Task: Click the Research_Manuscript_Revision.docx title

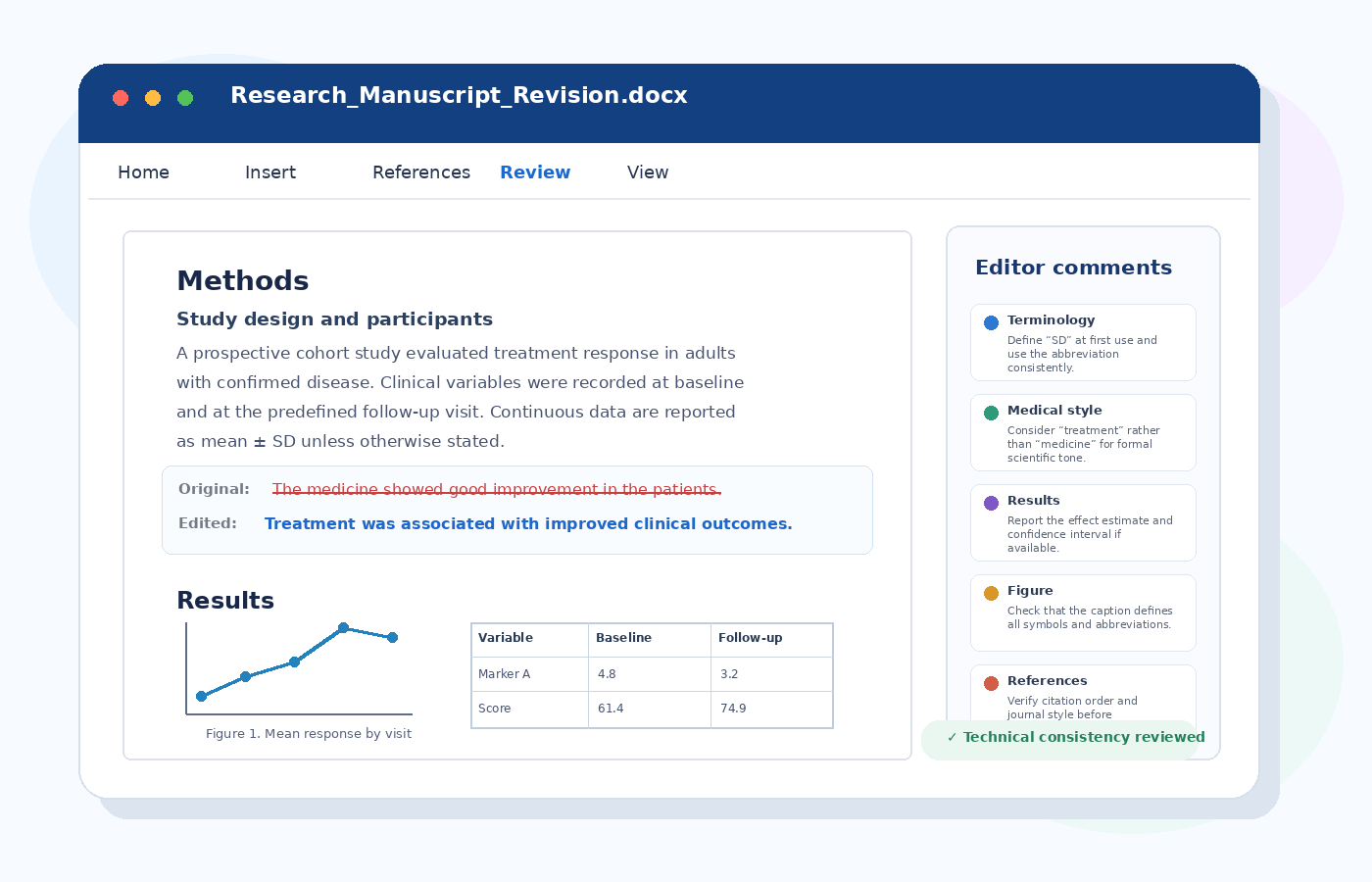Action: (x=459, y=95)
